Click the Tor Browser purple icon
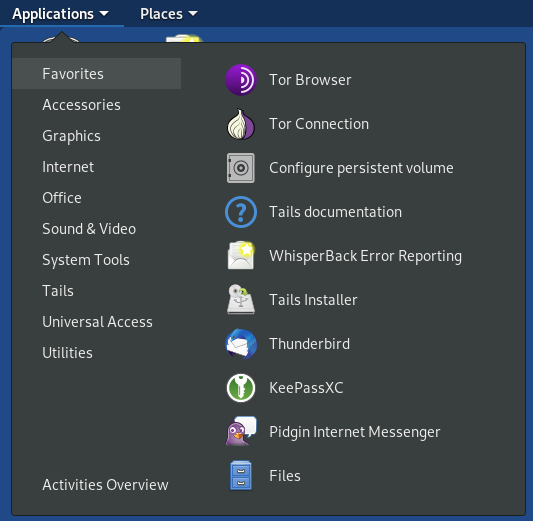Image resolution: width=533 pixels, height=521 pixels. pyautogui.click(x=241, y=80)
